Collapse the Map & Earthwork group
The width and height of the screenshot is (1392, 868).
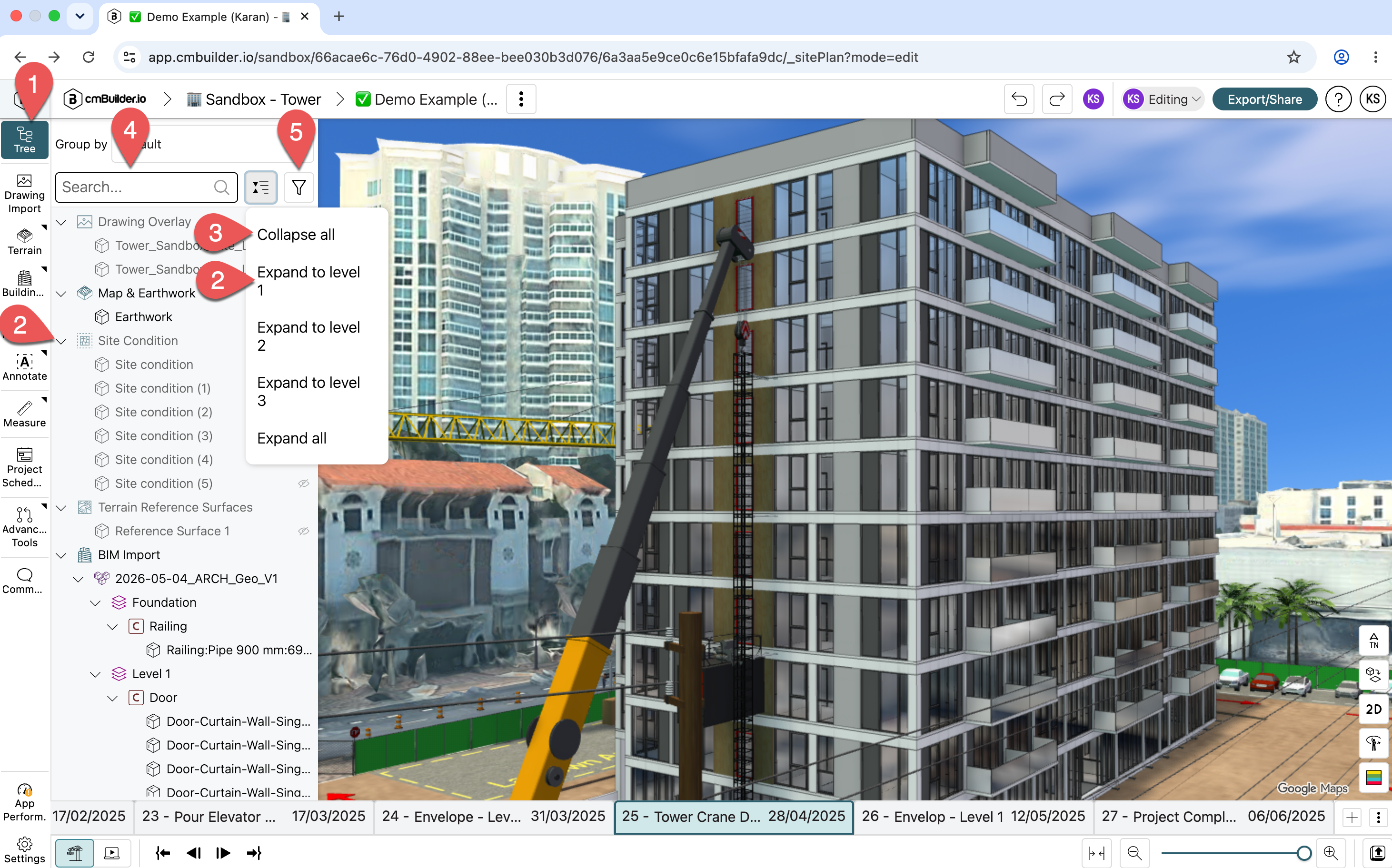pyautogui.click(x=61, y=293)
